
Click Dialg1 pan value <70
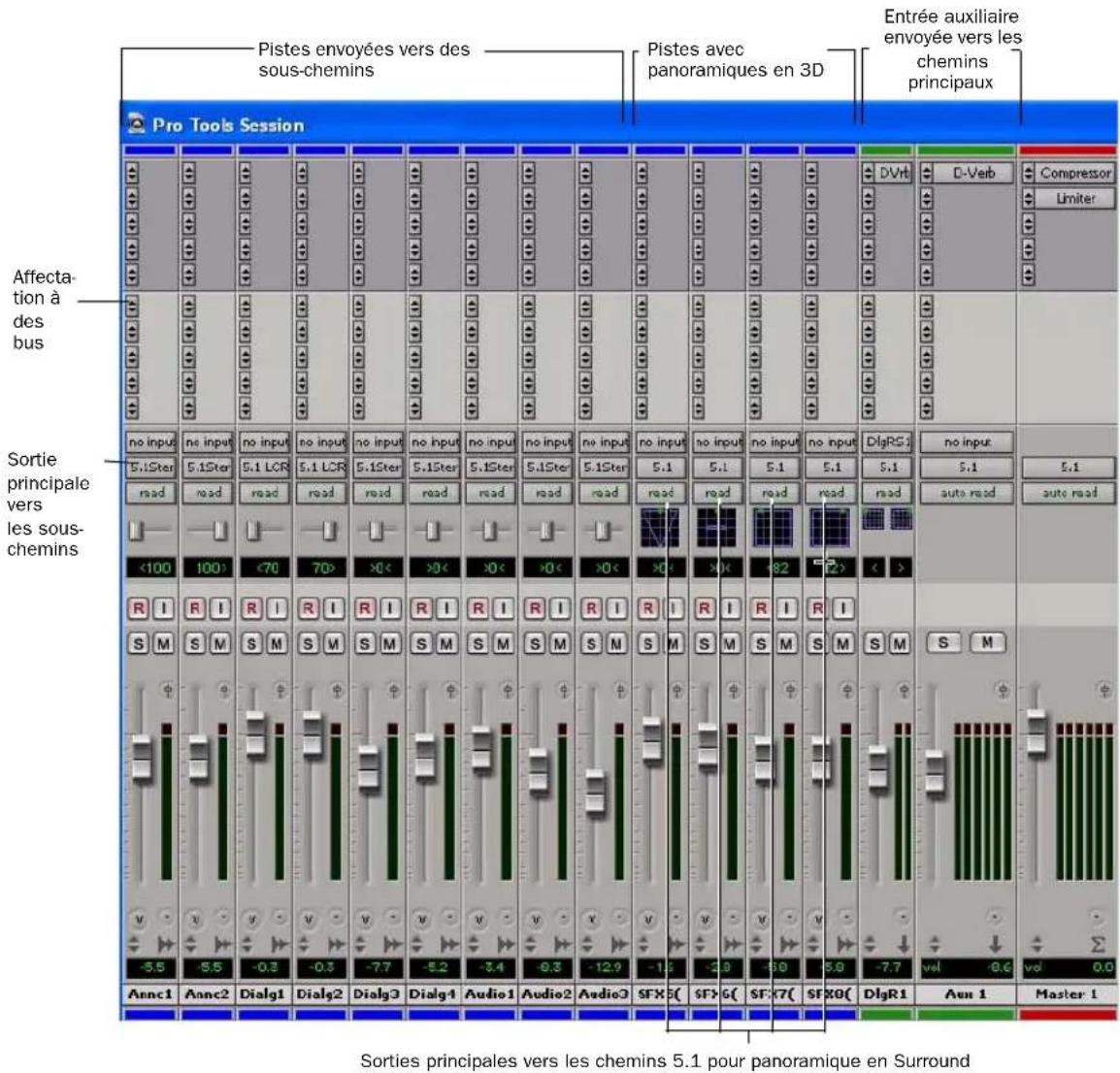coord(264,569)
